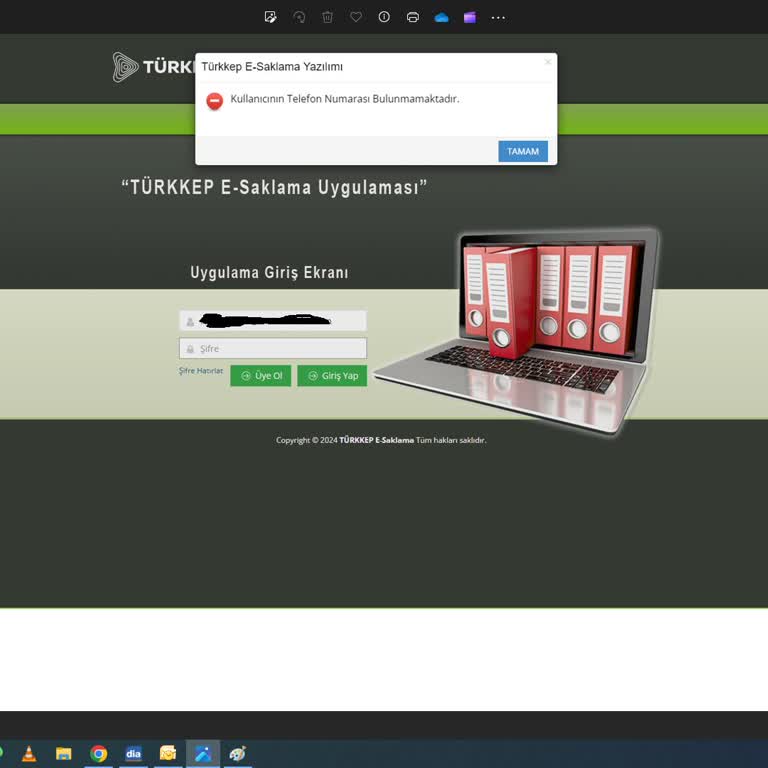Mark image as favorite with heart icon
The width and height of the screenshot is (768, 768).
click(x=356, y=17)
